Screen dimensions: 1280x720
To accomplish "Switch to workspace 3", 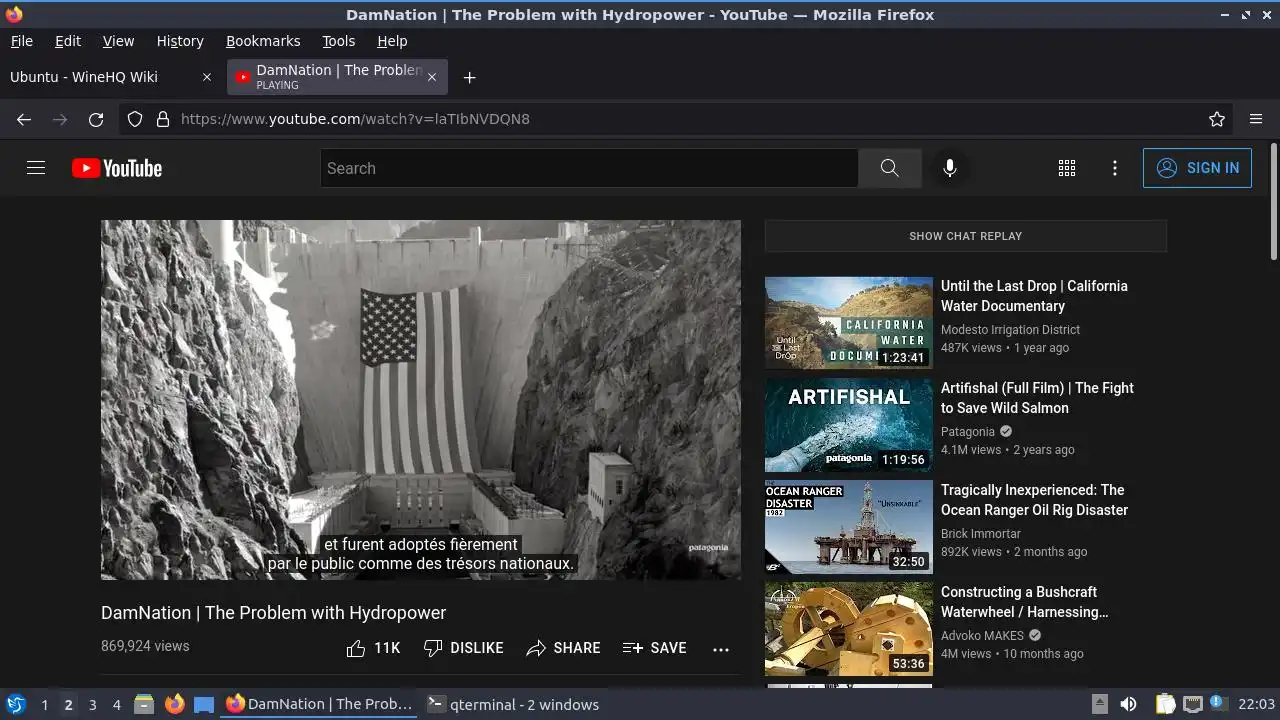I will [x=92, y=705].
